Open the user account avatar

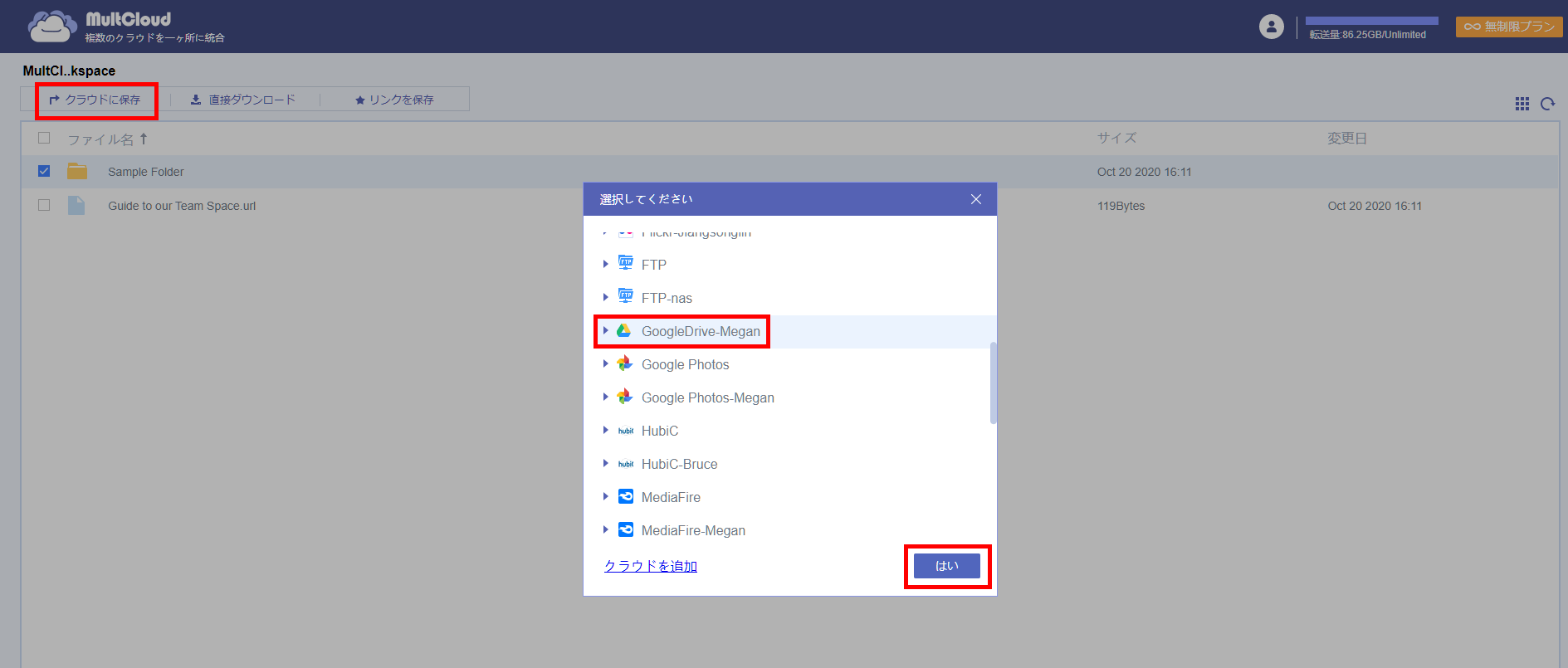1271,27
